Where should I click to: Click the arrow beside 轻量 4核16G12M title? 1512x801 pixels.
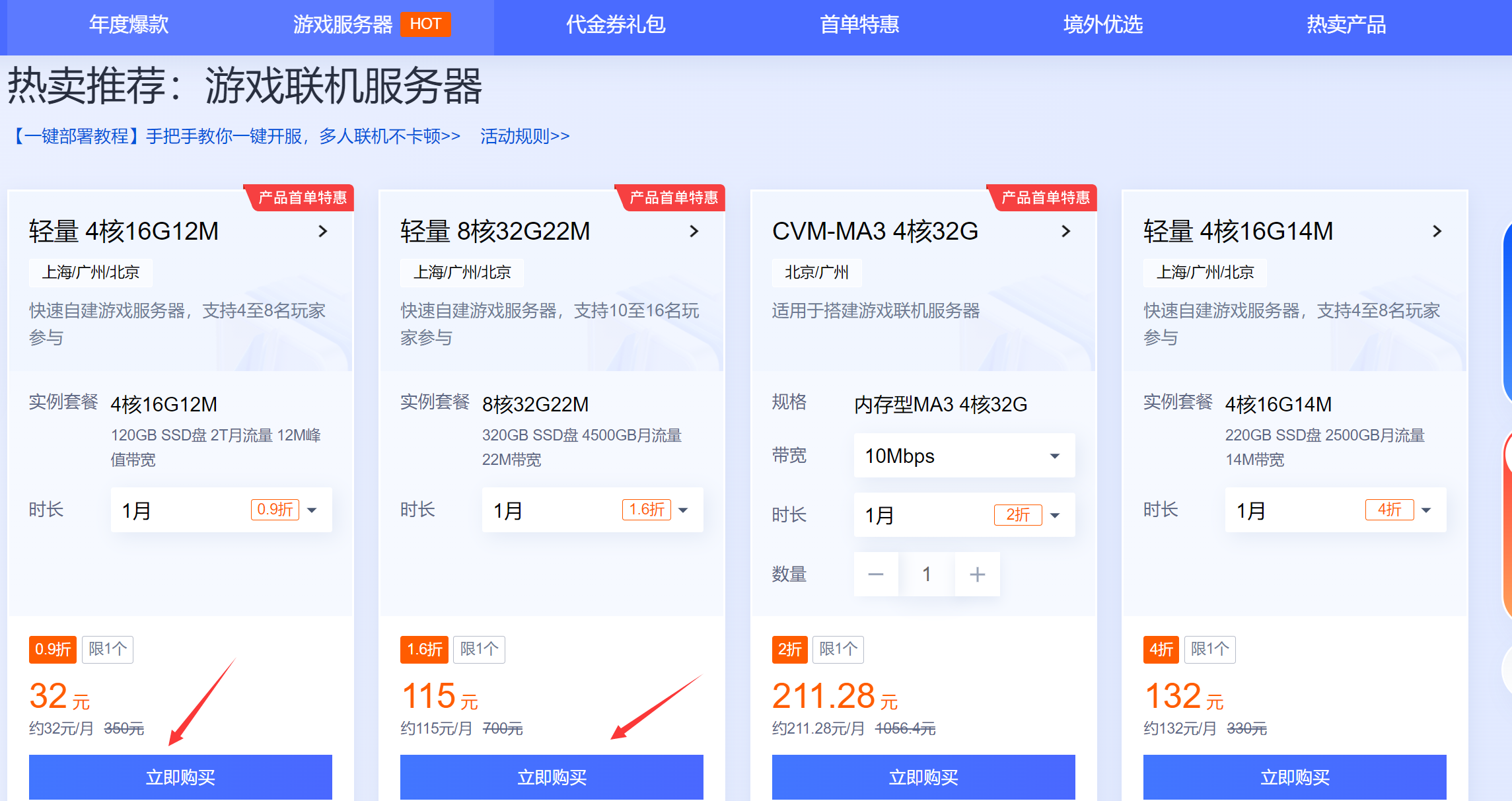323,231
